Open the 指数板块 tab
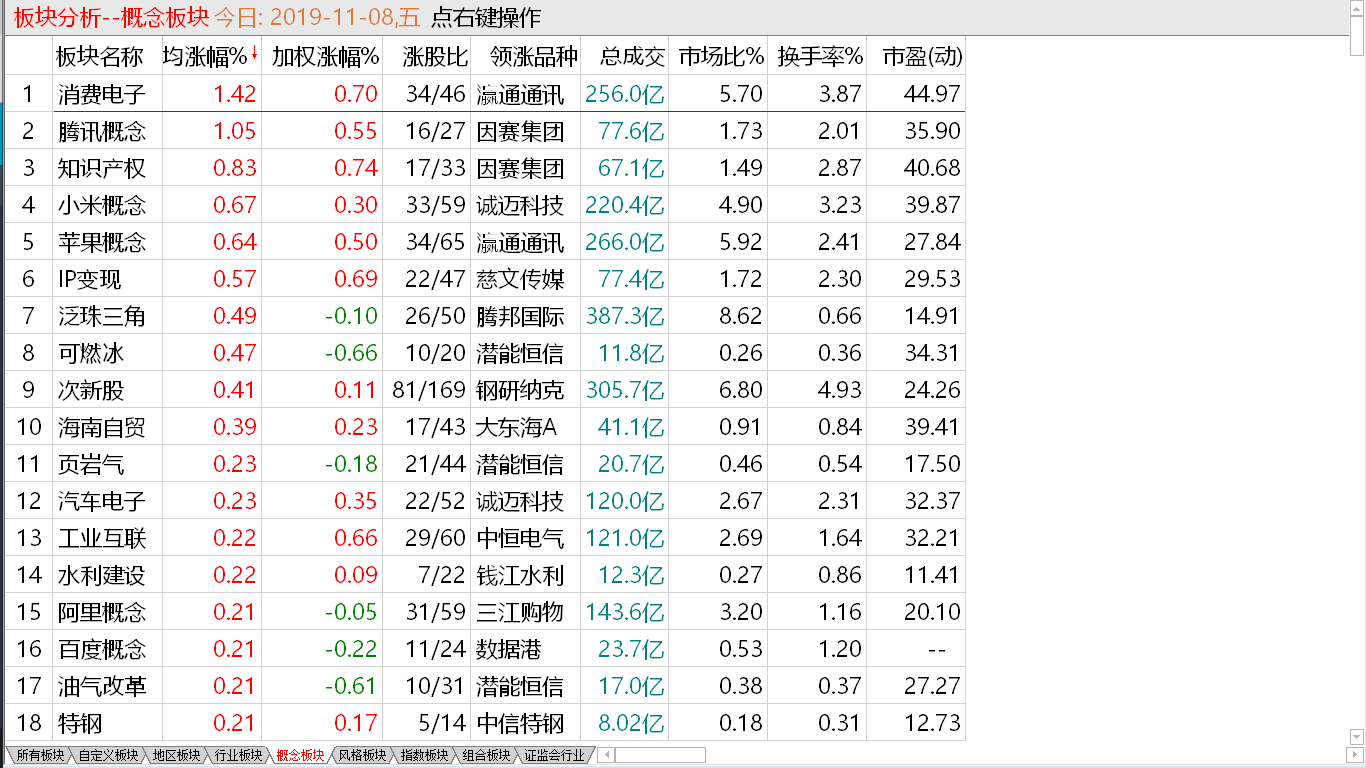The width and height of the screenshot is (1366, 768). pos(424,755)
